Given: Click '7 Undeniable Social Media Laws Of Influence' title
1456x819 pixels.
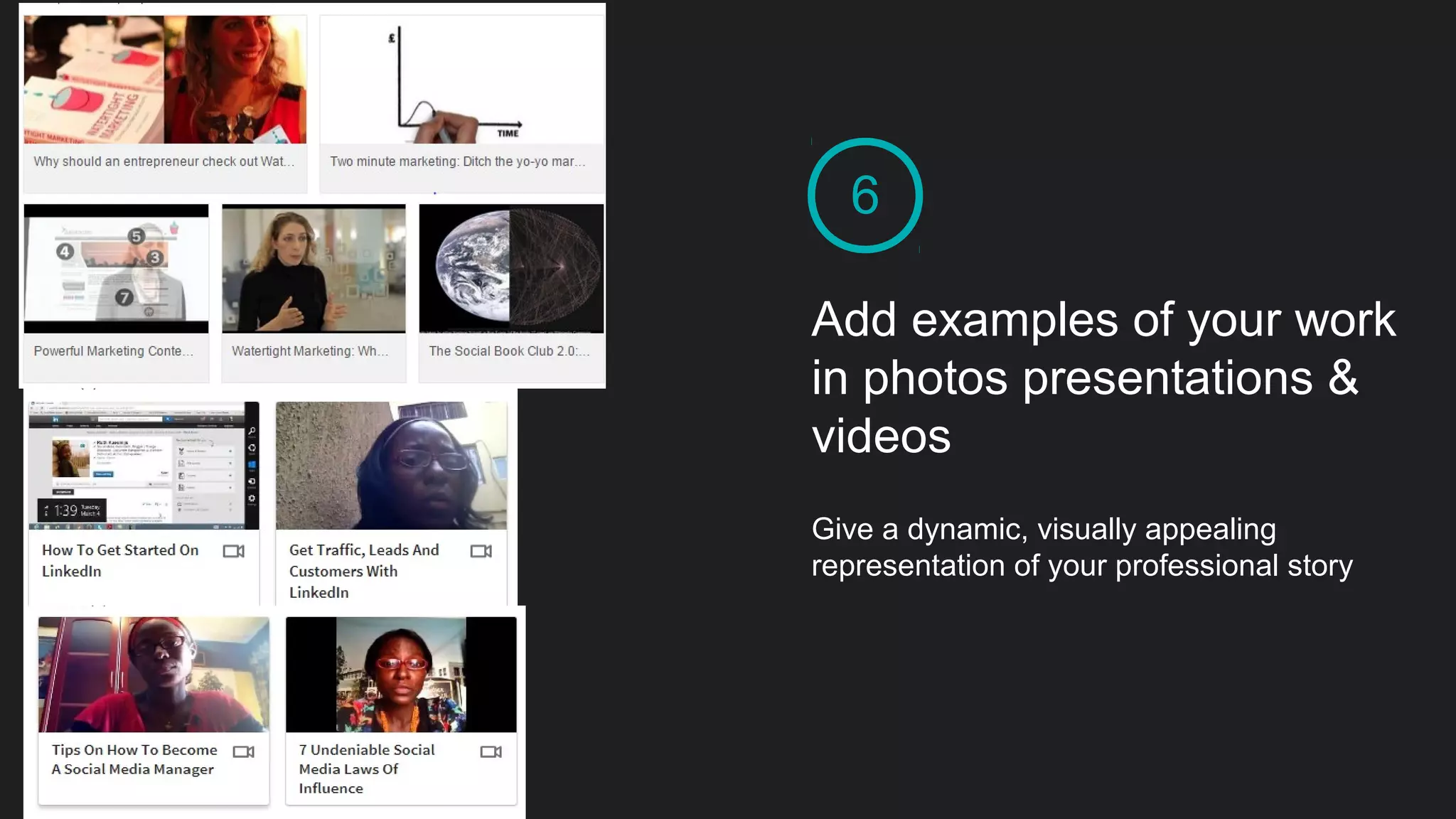Looking at the screenshot, I should point(367,769).
